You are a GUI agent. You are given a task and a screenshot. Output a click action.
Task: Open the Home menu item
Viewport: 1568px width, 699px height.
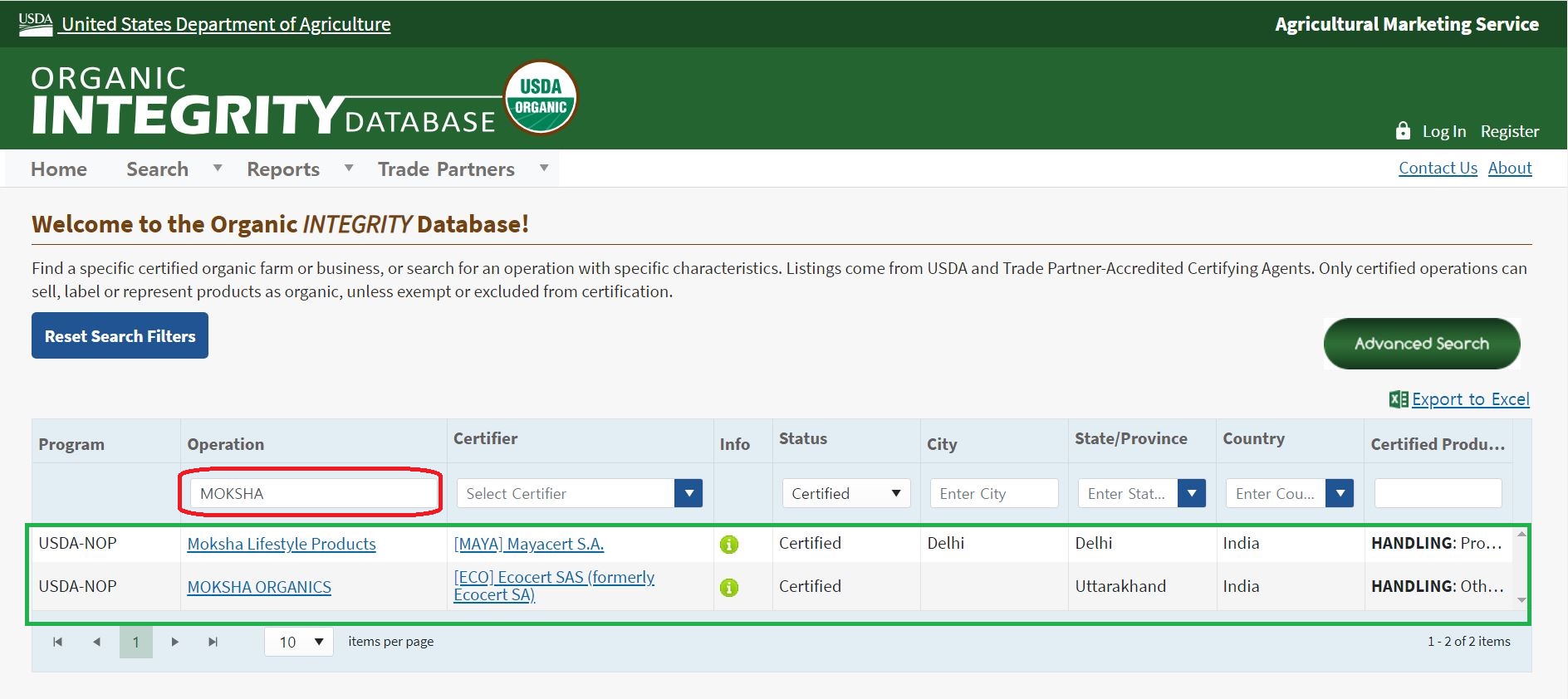59,169
